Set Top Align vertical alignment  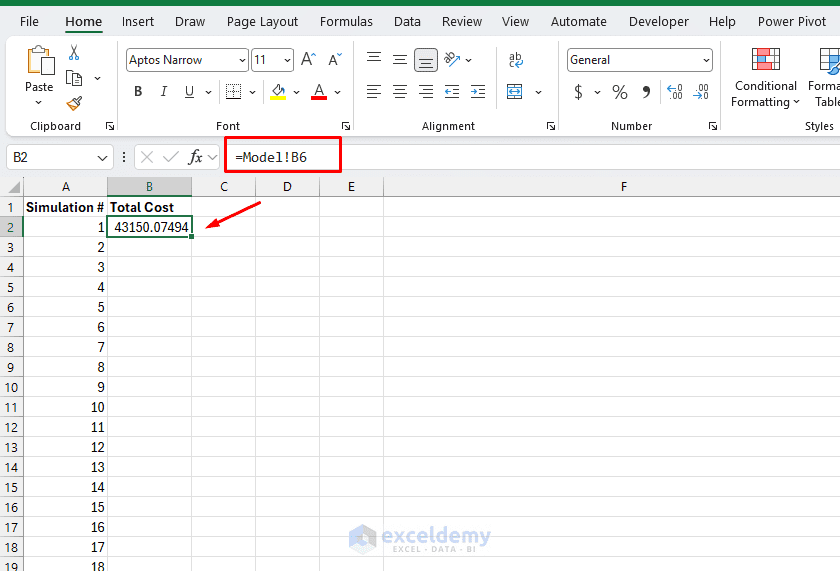click(374, 58)
